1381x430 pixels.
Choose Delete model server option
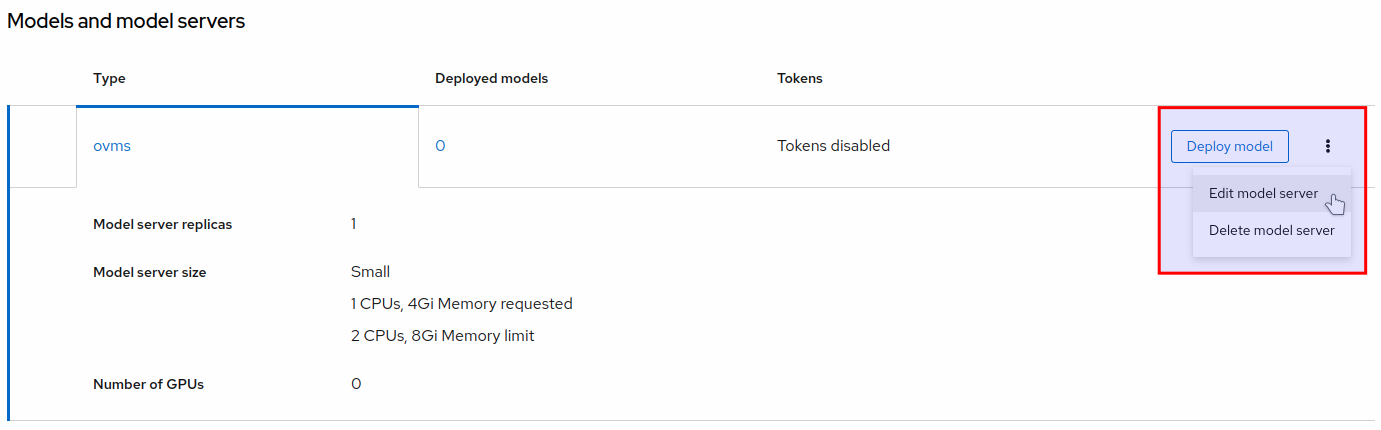1271,230
